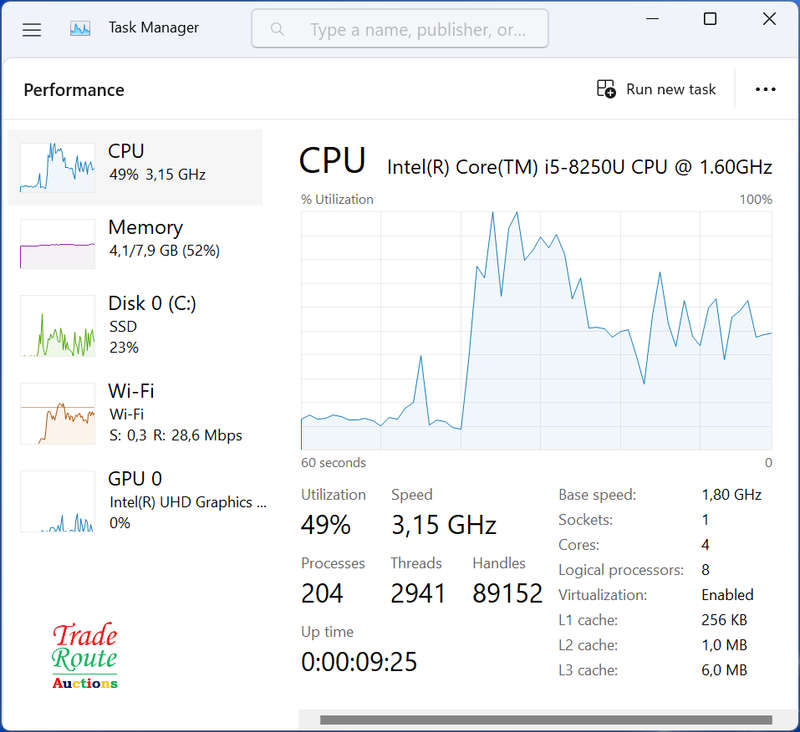800x732 pixels.
Task: Click the Memory mini graph thumbnail
Action: [58, 244]
